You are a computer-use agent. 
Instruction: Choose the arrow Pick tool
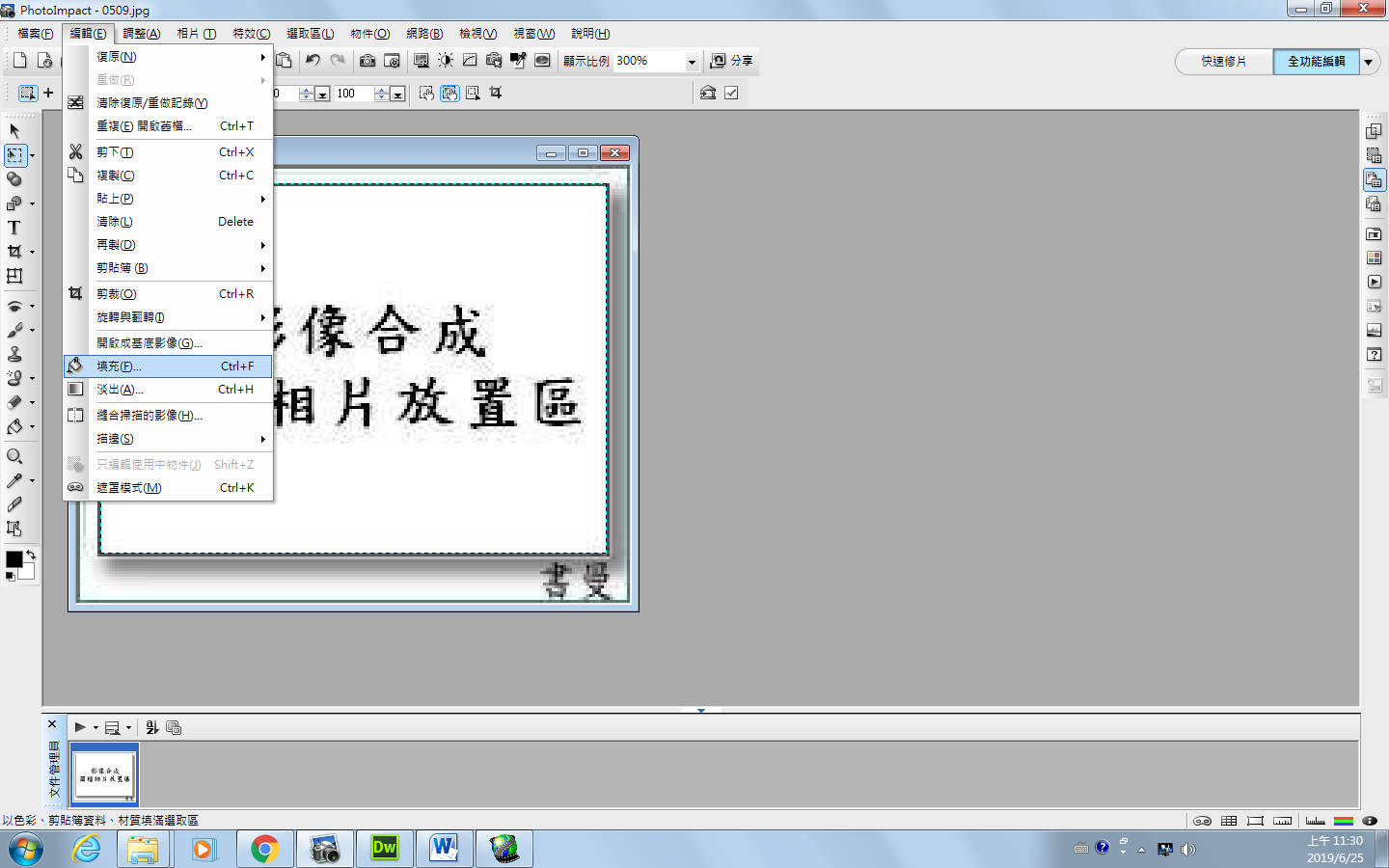click(14, 130)
